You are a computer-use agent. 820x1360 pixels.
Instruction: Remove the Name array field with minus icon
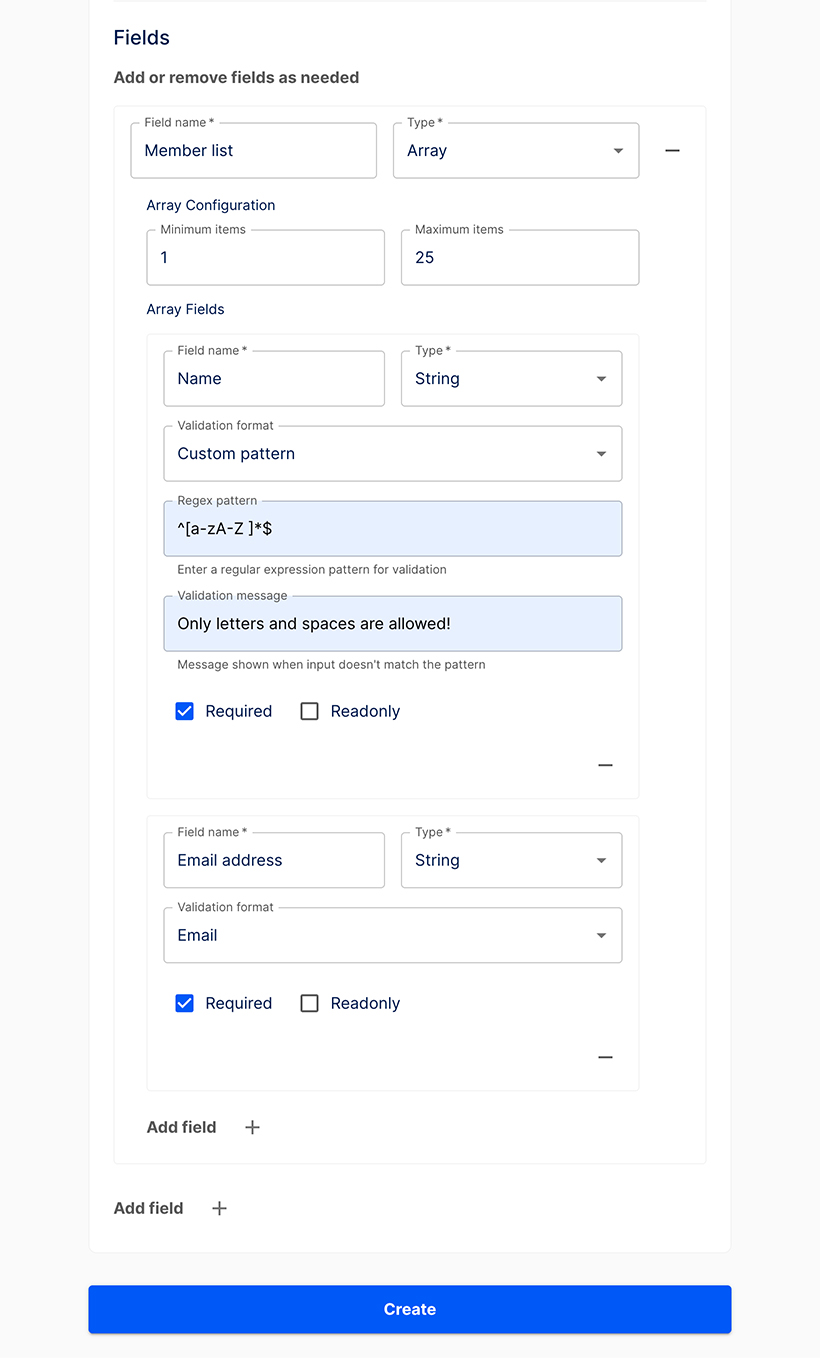point(605,765)
